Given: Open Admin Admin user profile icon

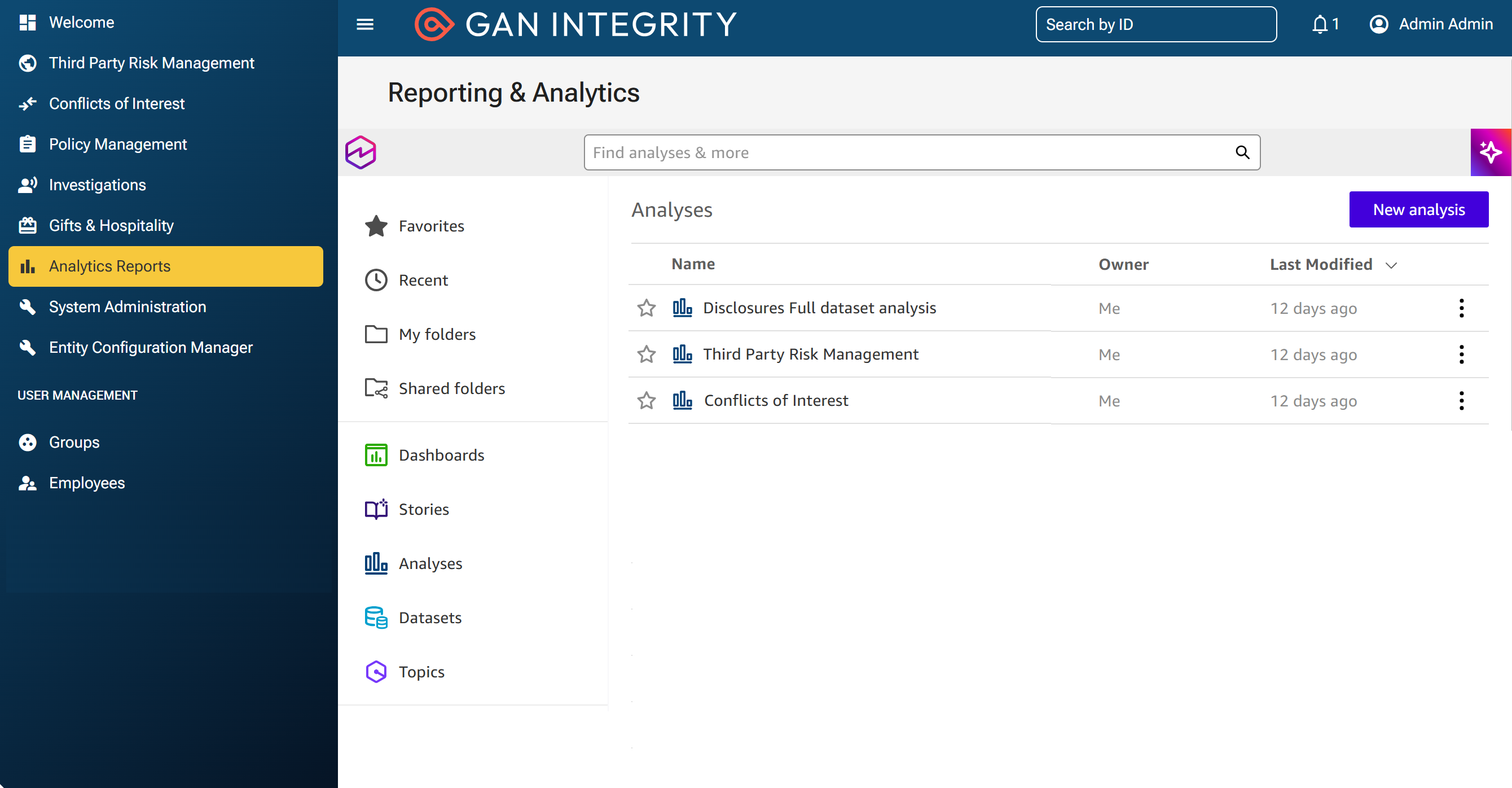Looking at the screenshot, I should pos(1379,24).
